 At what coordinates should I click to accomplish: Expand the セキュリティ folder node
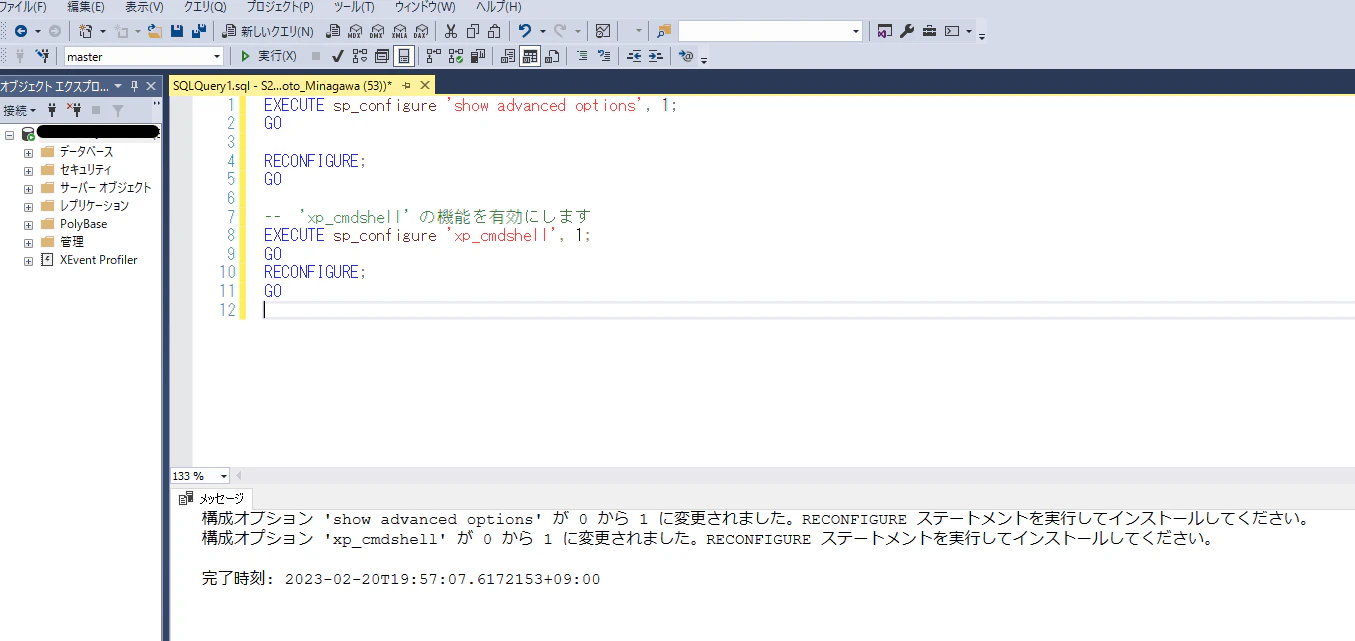tap(28, 170)
